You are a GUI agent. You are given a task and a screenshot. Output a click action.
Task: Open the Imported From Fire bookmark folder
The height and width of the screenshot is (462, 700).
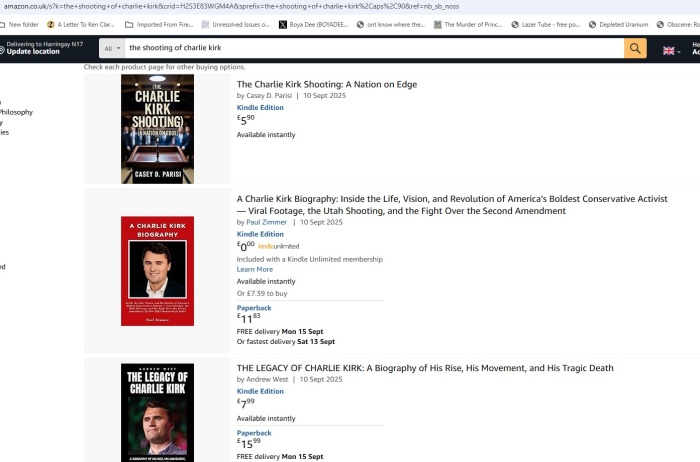159,25
